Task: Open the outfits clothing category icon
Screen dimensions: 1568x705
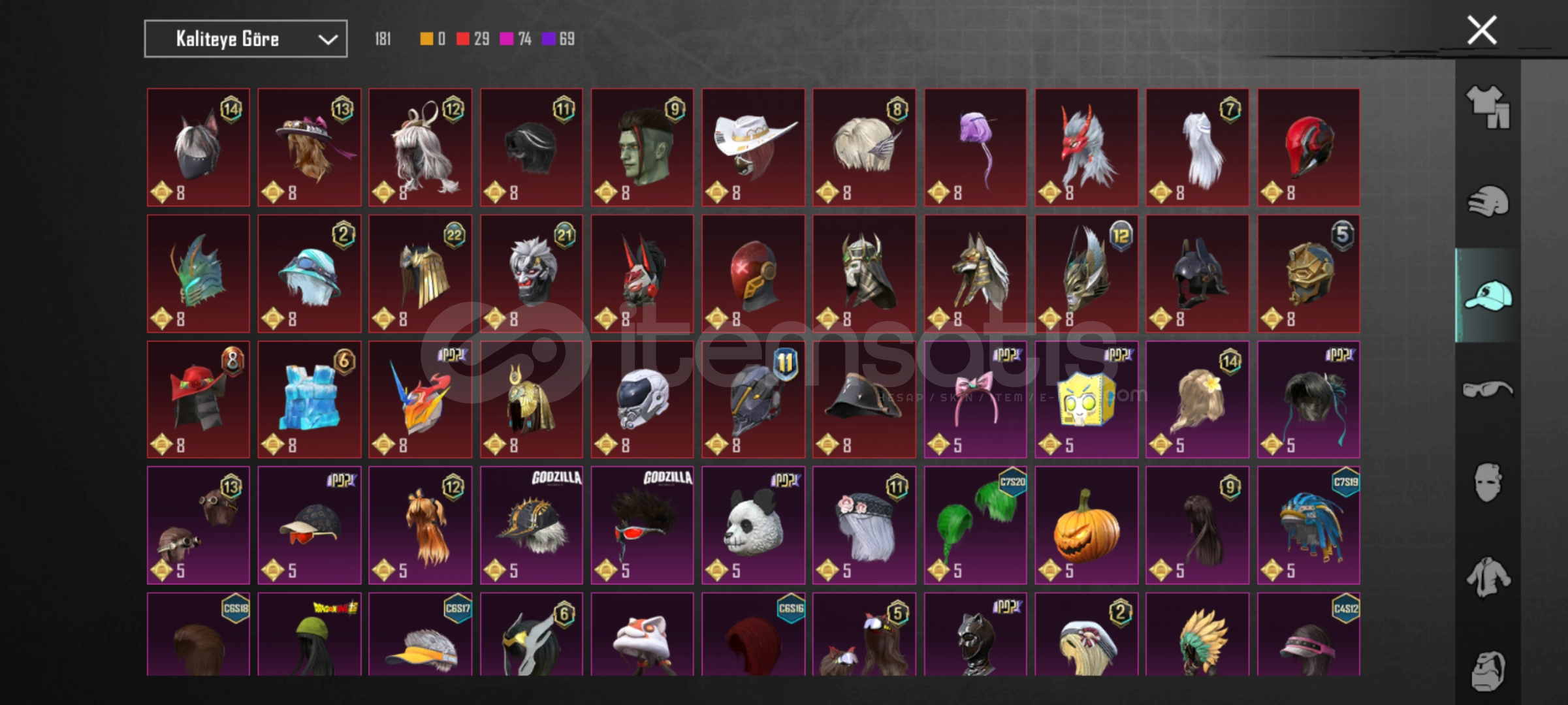Action: click(x=1488, y=106)
